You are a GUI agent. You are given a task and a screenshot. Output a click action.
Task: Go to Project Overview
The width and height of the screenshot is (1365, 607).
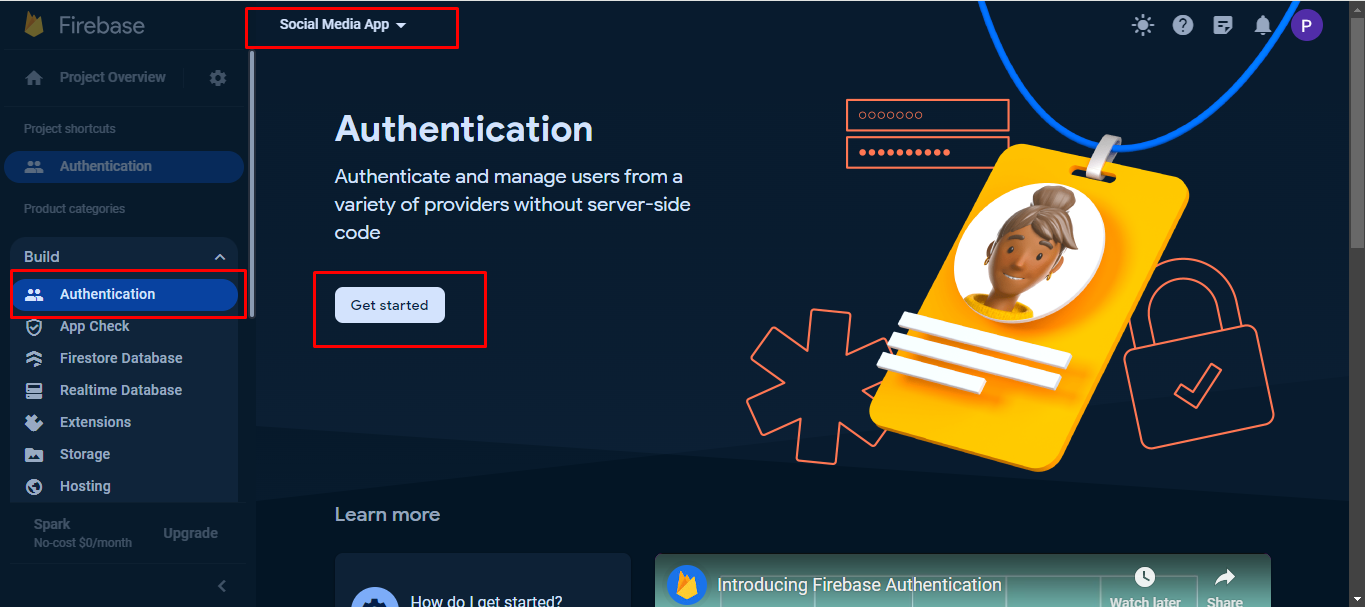pyautogui.click(x=112, y=78)
